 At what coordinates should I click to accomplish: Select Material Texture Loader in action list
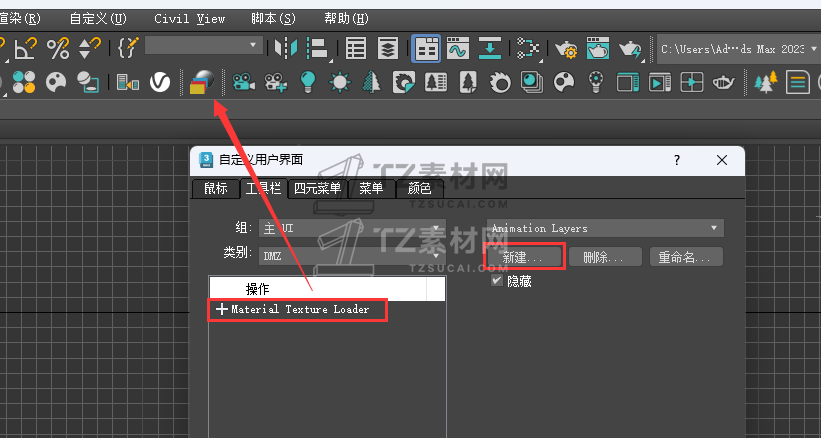point(298,309)
